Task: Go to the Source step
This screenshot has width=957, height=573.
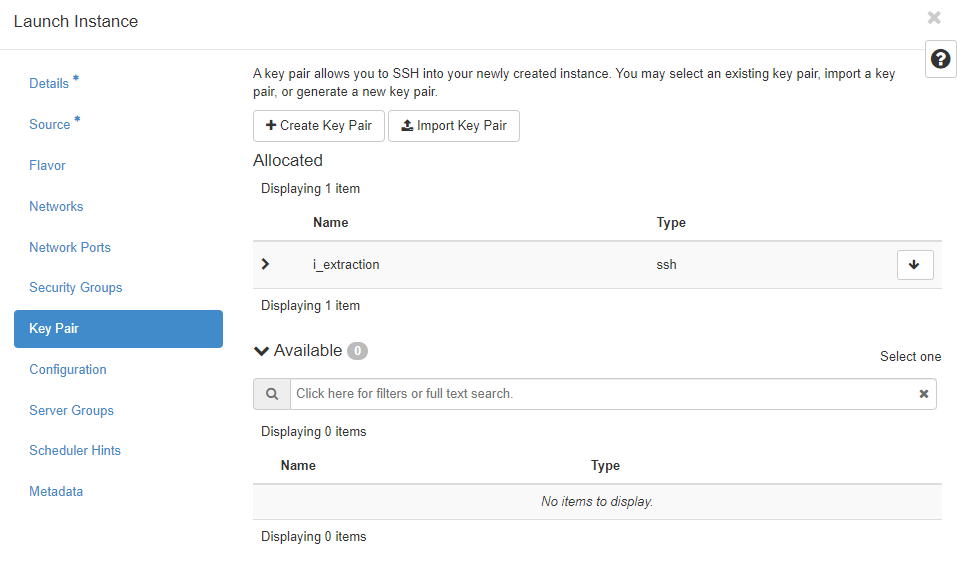Action: point(50,125)
